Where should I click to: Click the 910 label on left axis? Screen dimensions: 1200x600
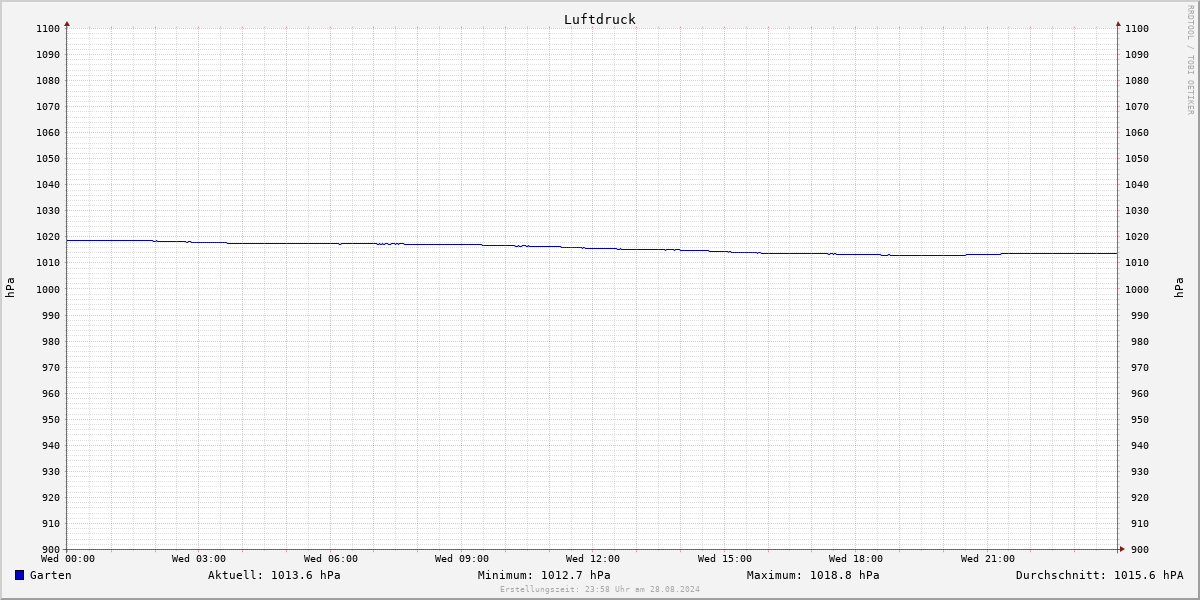coord(51,524)
